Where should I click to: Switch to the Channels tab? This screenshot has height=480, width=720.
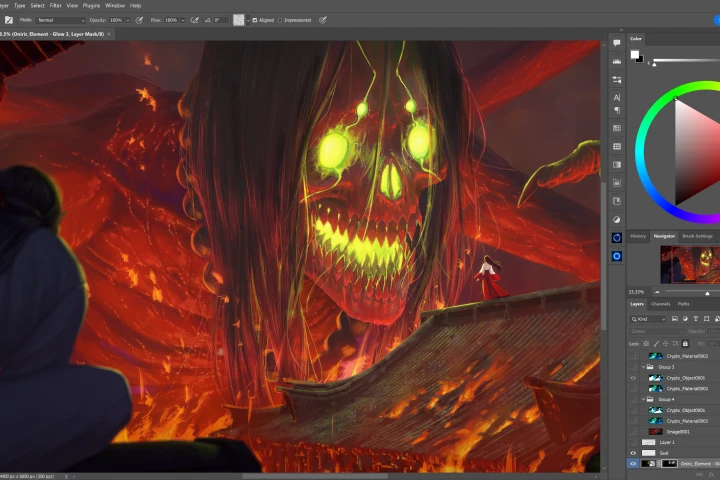tap(660, 304)
